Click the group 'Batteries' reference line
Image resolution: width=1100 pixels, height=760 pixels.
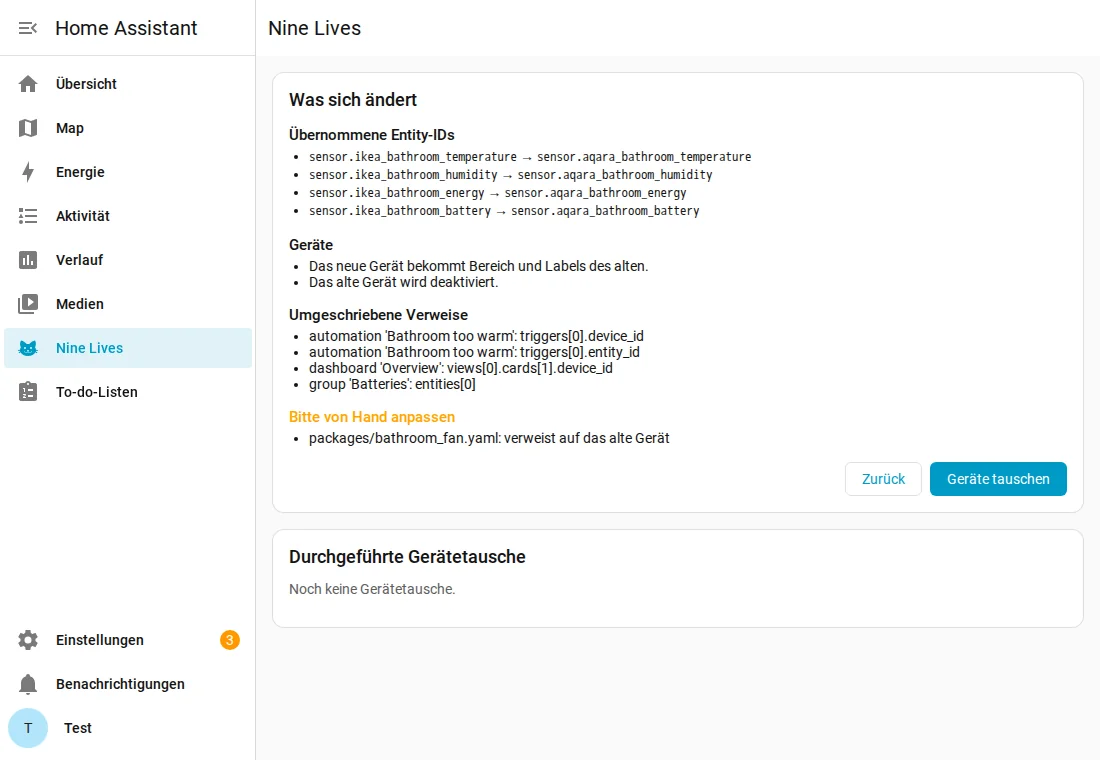392,385
